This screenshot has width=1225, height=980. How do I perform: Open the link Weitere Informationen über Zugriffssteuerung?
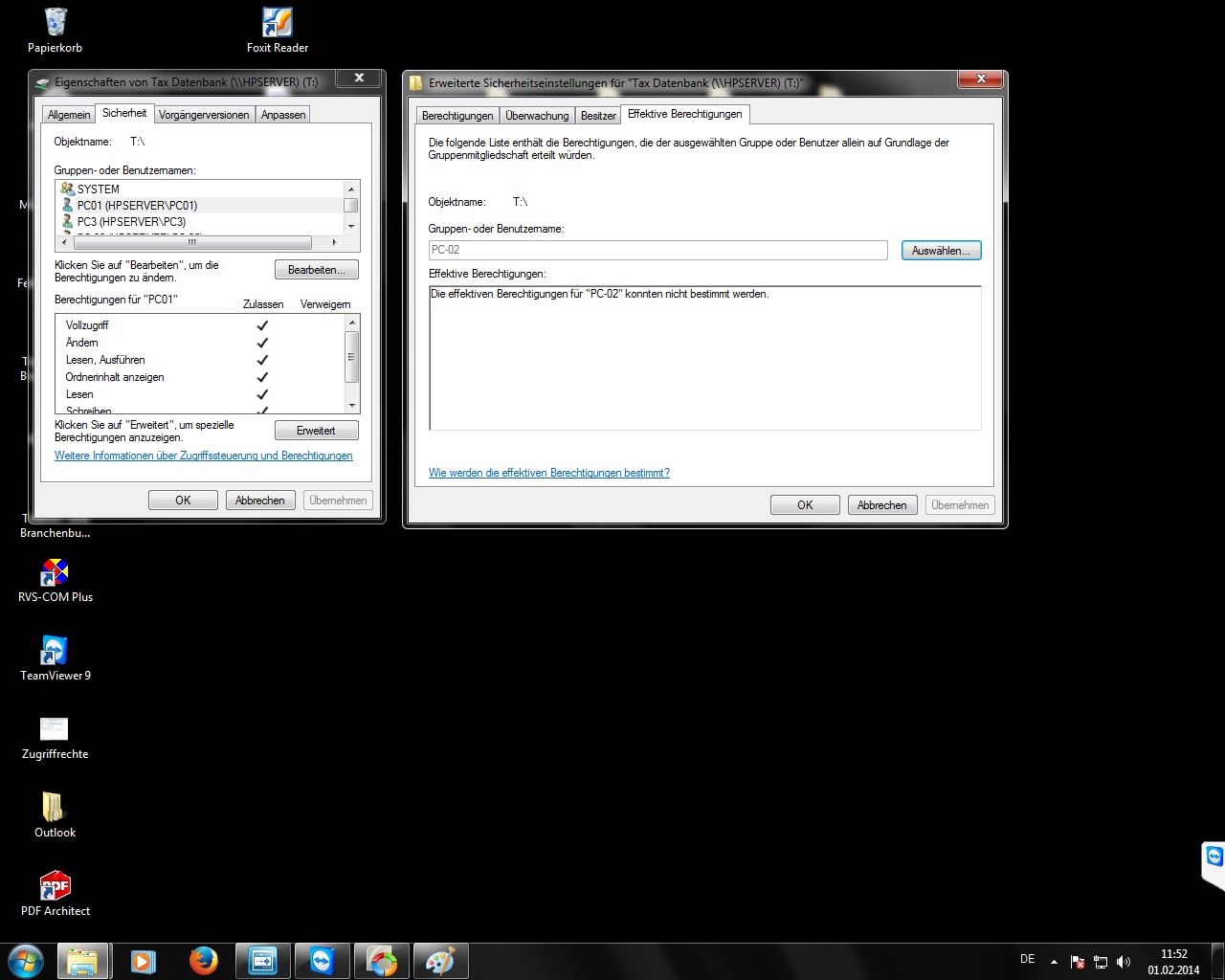pos(204,456)
